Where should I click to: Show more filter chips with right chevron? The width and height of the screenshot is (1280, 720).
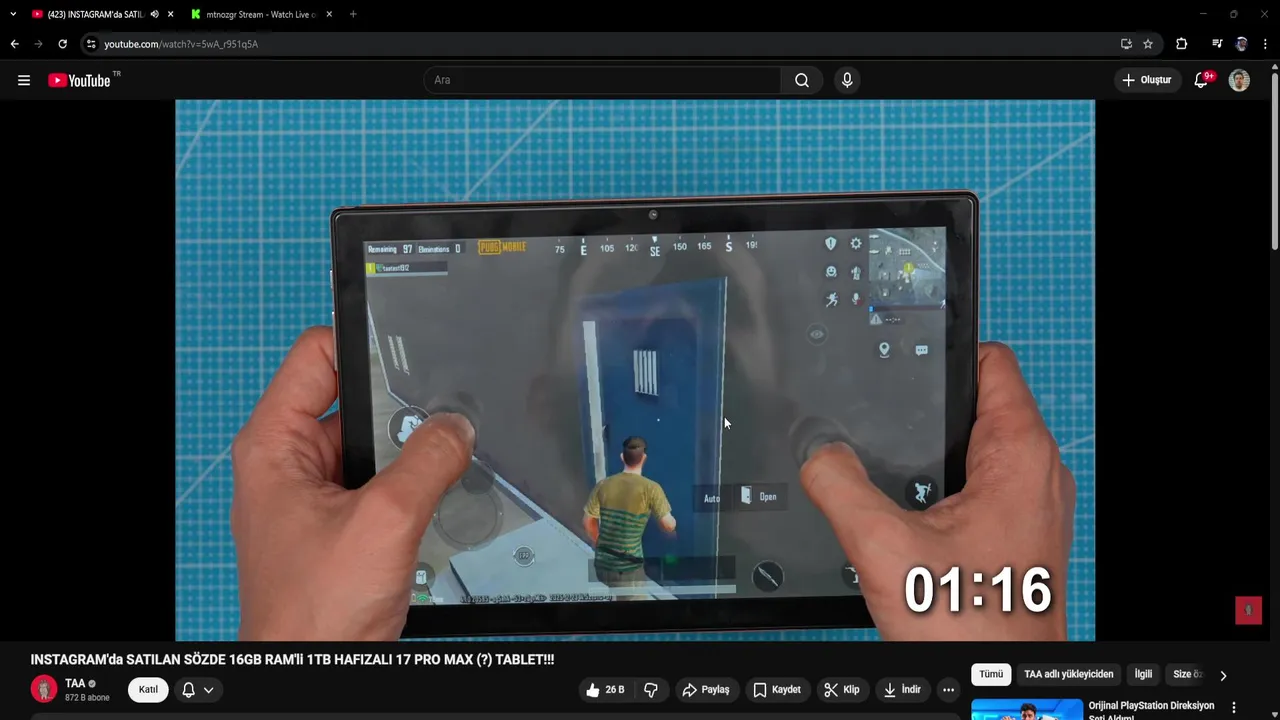[1223, 676]
